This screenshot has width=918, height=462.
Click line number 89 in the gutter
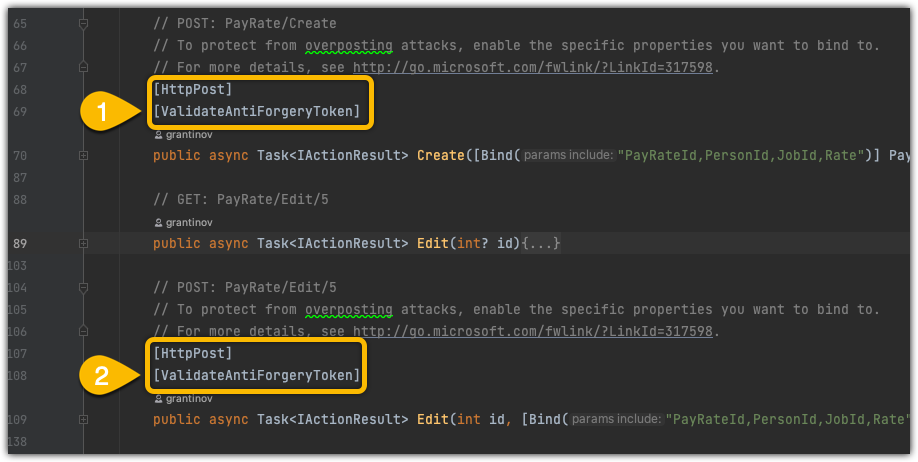tap(20, 244)
